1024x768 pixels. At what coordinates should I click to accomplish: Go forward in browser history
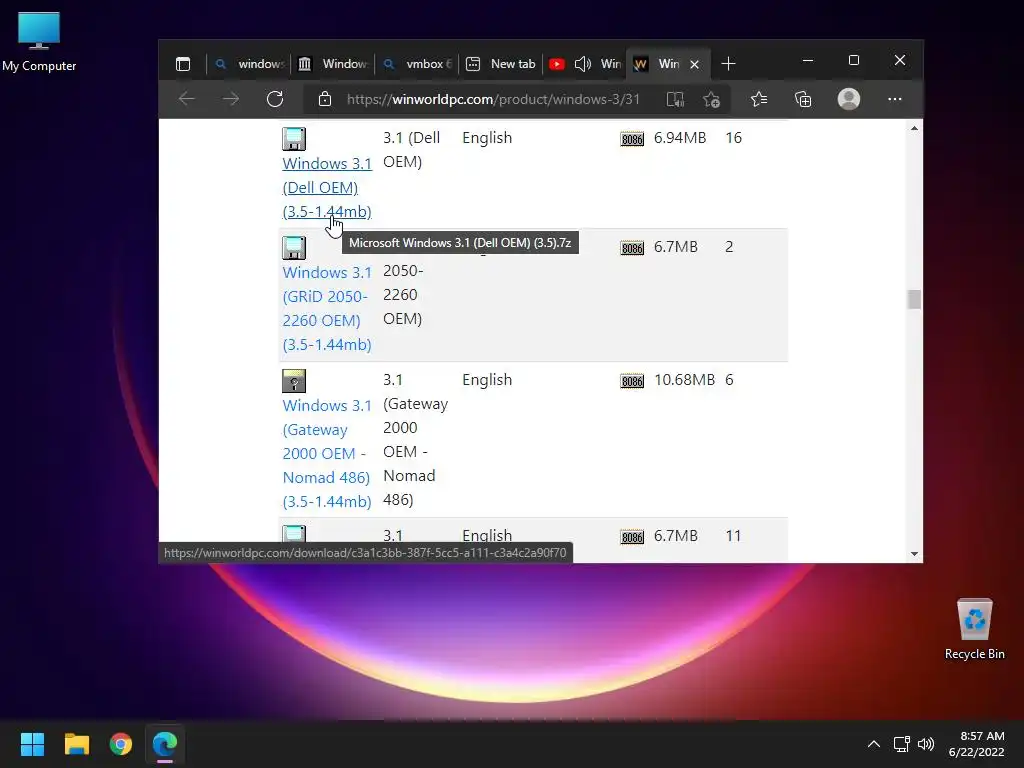[x=231, y=99]
